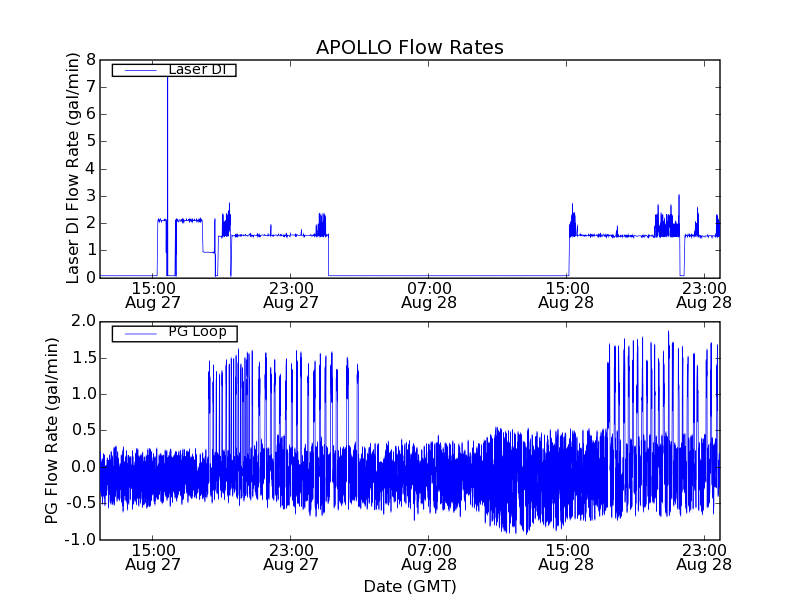Select the 'Laser DI' legend entry
800x600 pixels.
coord(174,69)
